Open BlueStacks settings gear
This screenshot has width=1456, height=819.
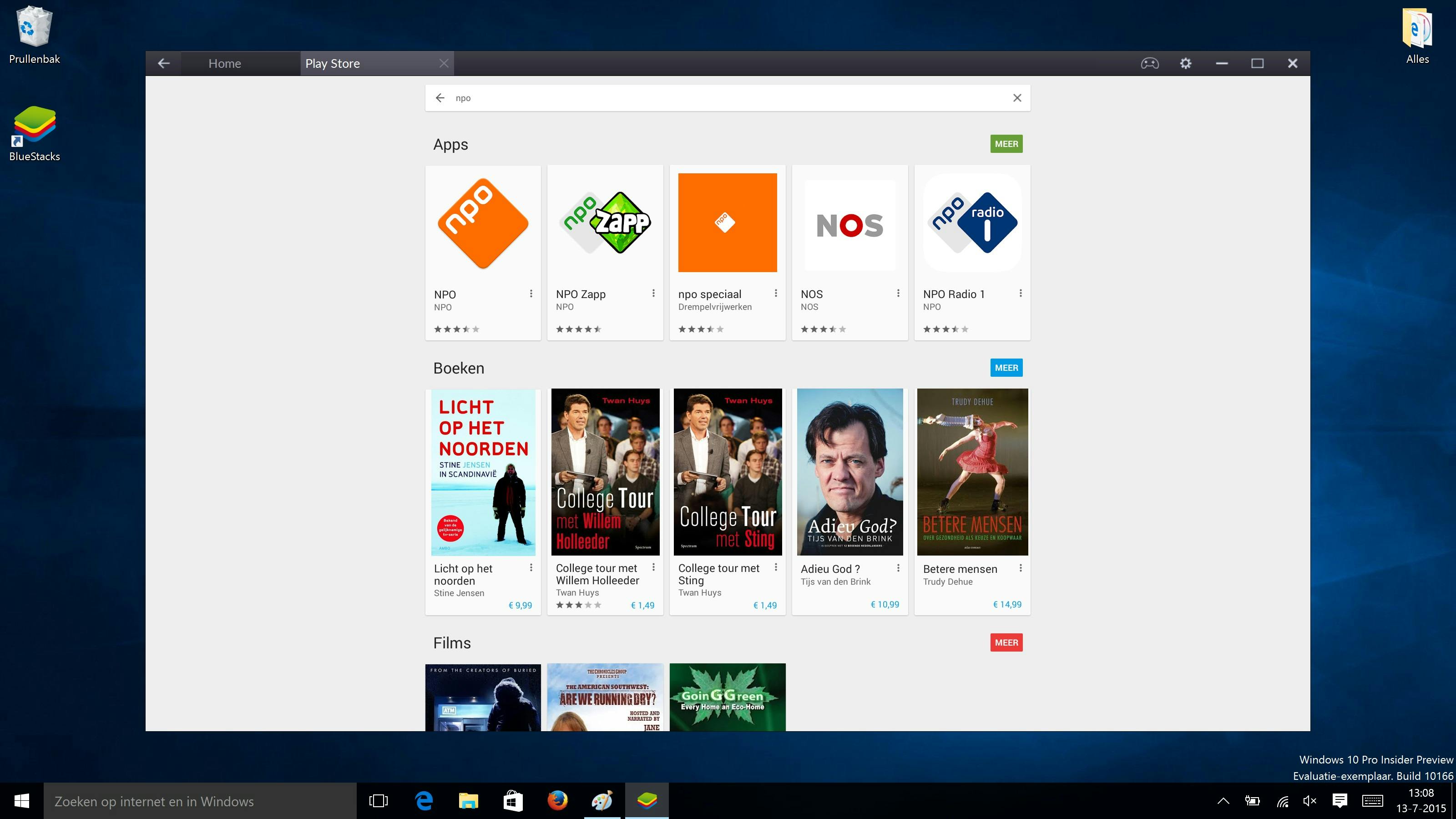[x=1185, y=63]
